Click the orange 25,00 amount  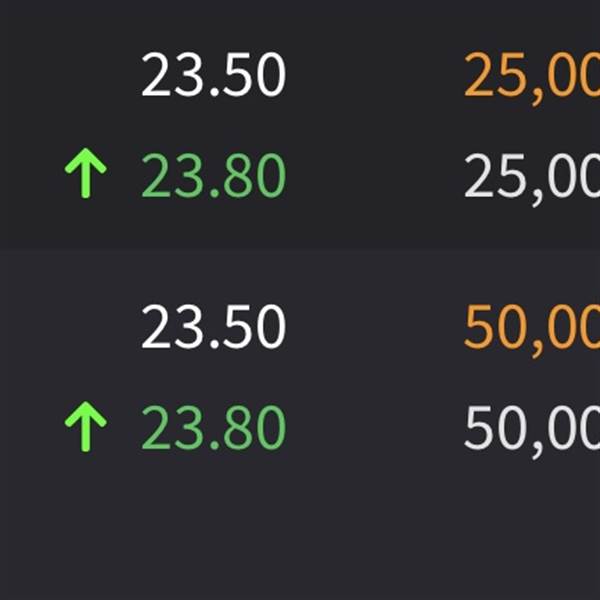click(532, 78)
